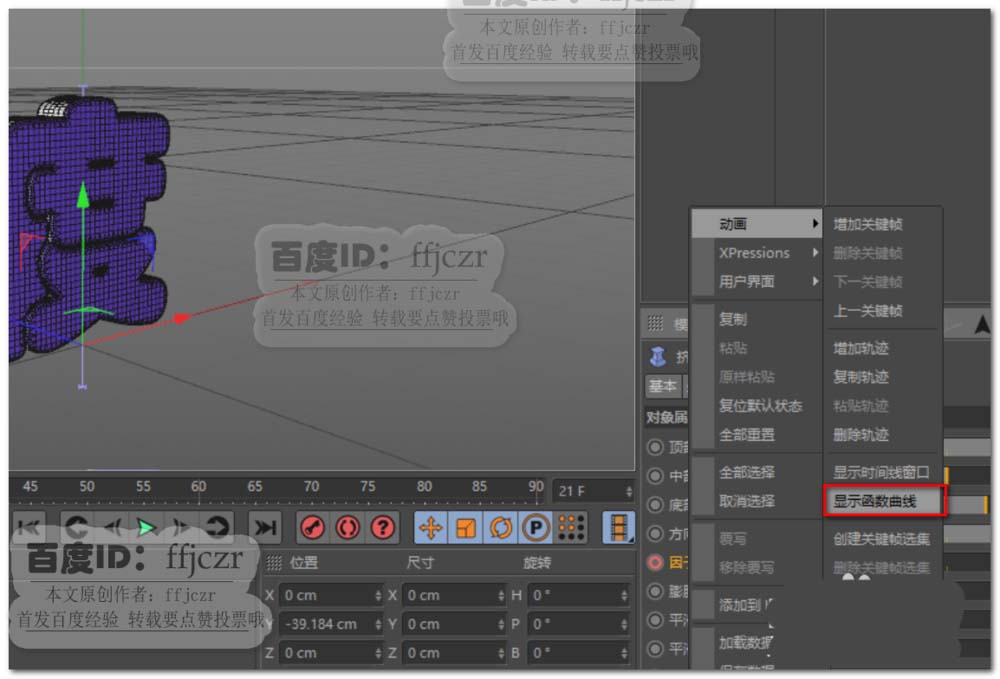
Task: Jump to end of animation
Action: tap(265, 527)
